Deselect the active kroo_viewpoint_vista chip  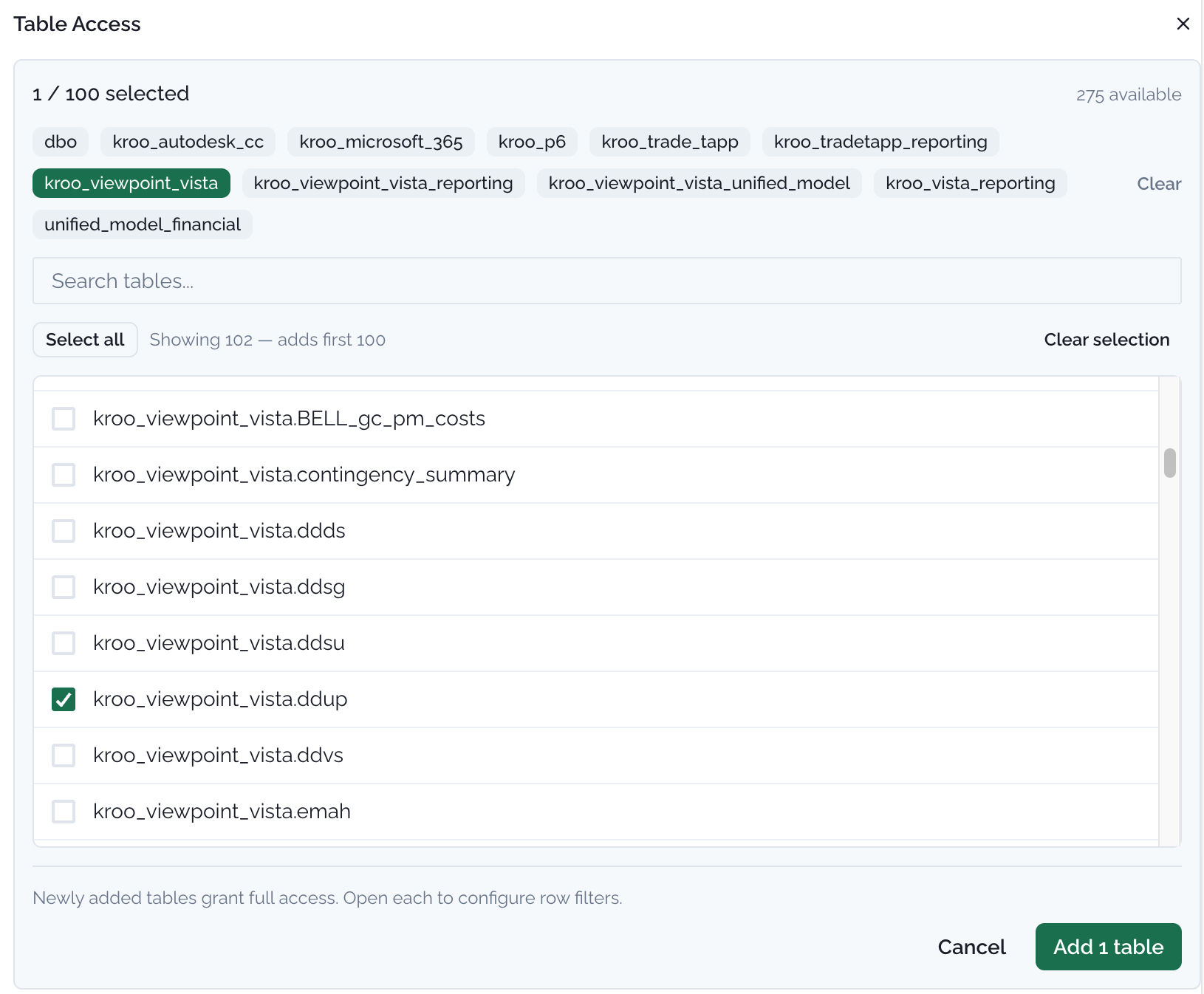pyautogui.click(x=131, y=183)
